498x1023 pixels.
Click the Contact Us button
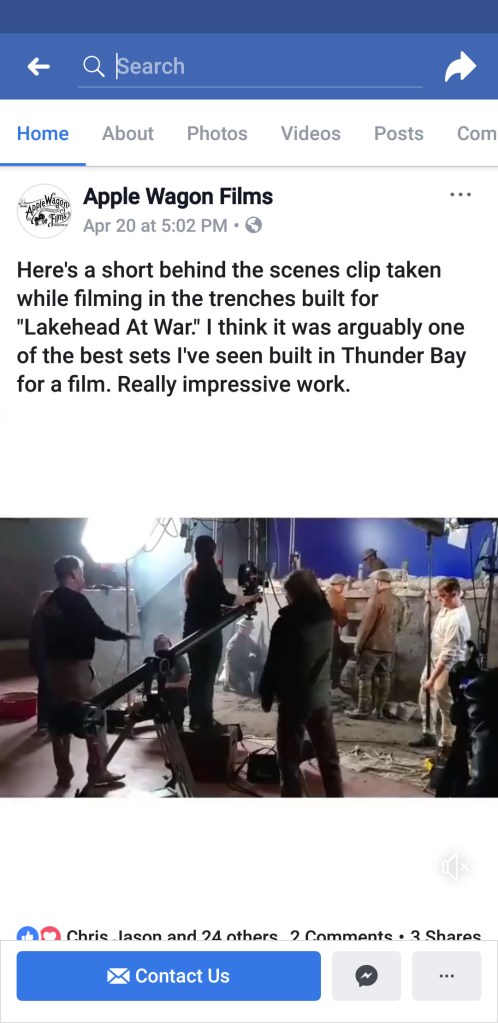pos(168,976)
